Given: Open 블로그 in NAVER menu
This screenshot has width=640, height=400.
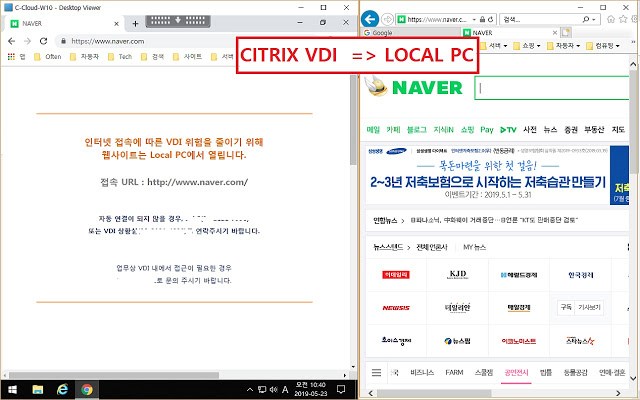Looking at the screenshot, I should 416,130.
